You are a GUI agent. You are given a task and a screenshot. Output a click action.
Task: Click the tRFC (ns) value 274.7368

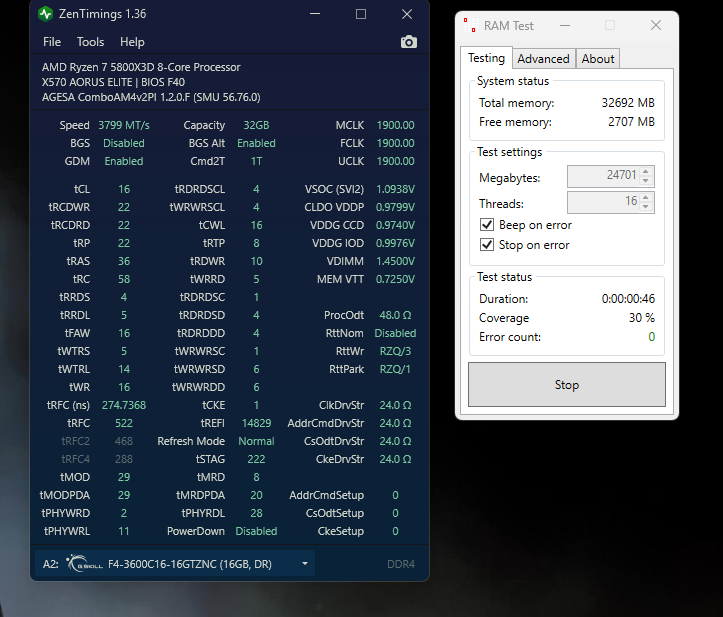[124, 405]
